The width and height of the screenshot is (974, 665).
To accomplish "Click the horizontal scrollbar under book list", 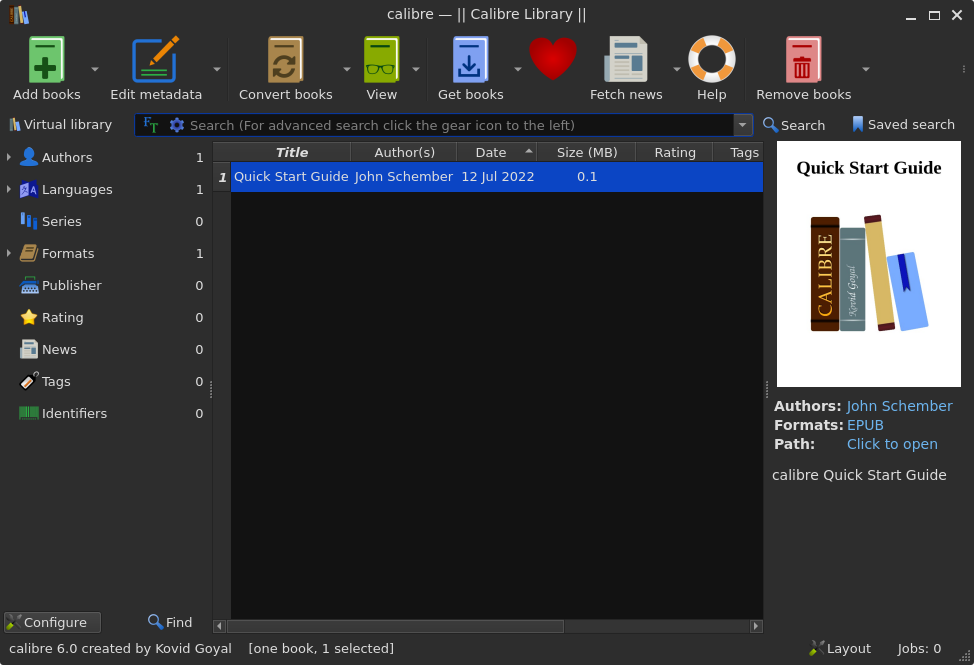I will pyautogui.click(x=395, y=626).
